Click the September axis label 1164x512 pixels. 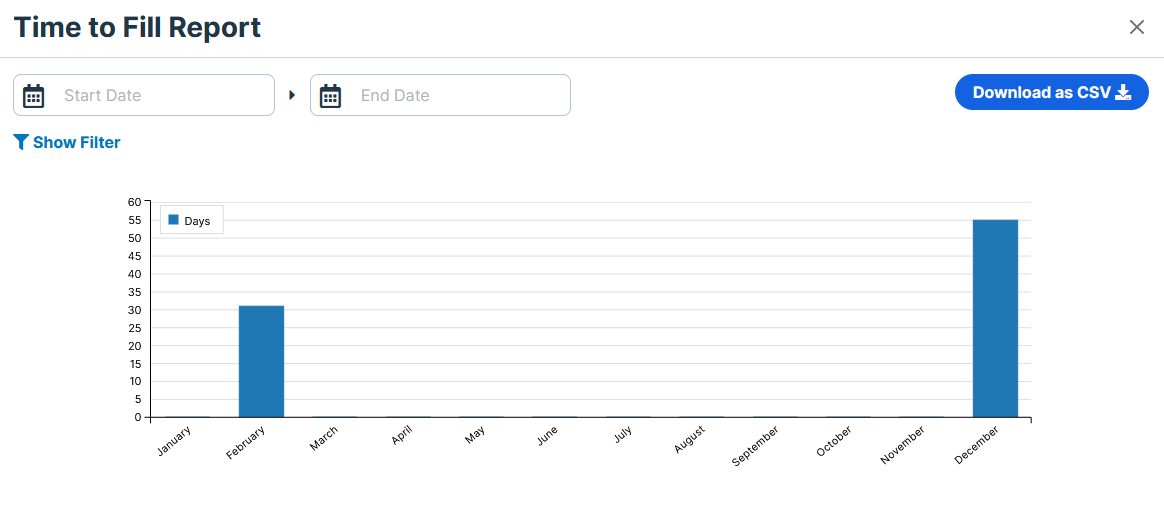pos(756,446)
